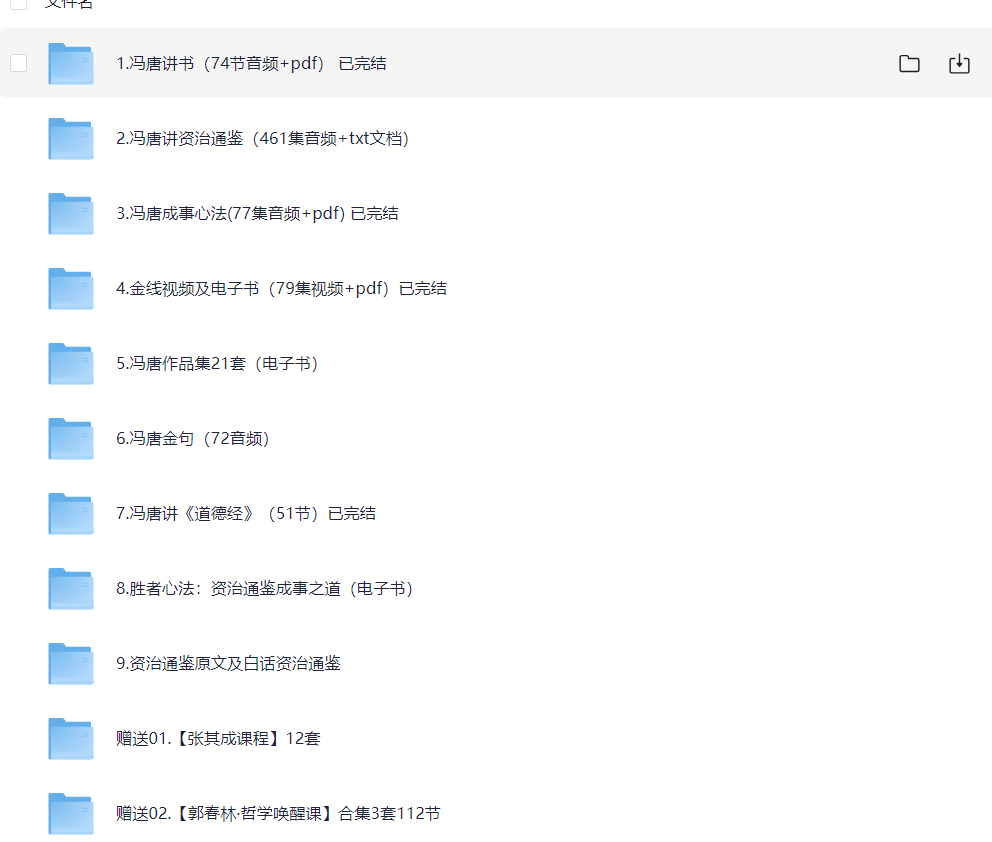Click folder icon of 5.冯唐作品集21套 row
992x842 pixels.
click(71, 364)
